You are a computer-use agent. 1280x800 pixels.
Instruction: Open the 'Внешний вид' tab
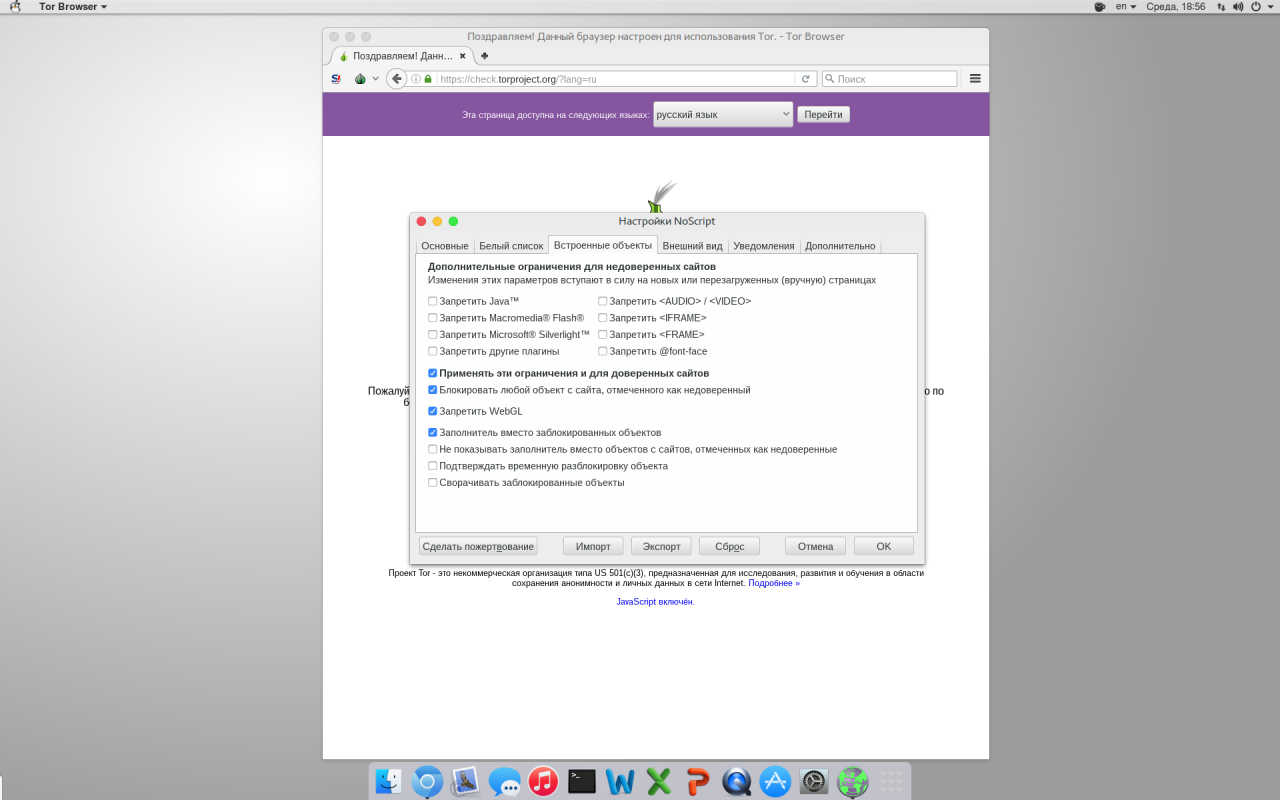692,246
